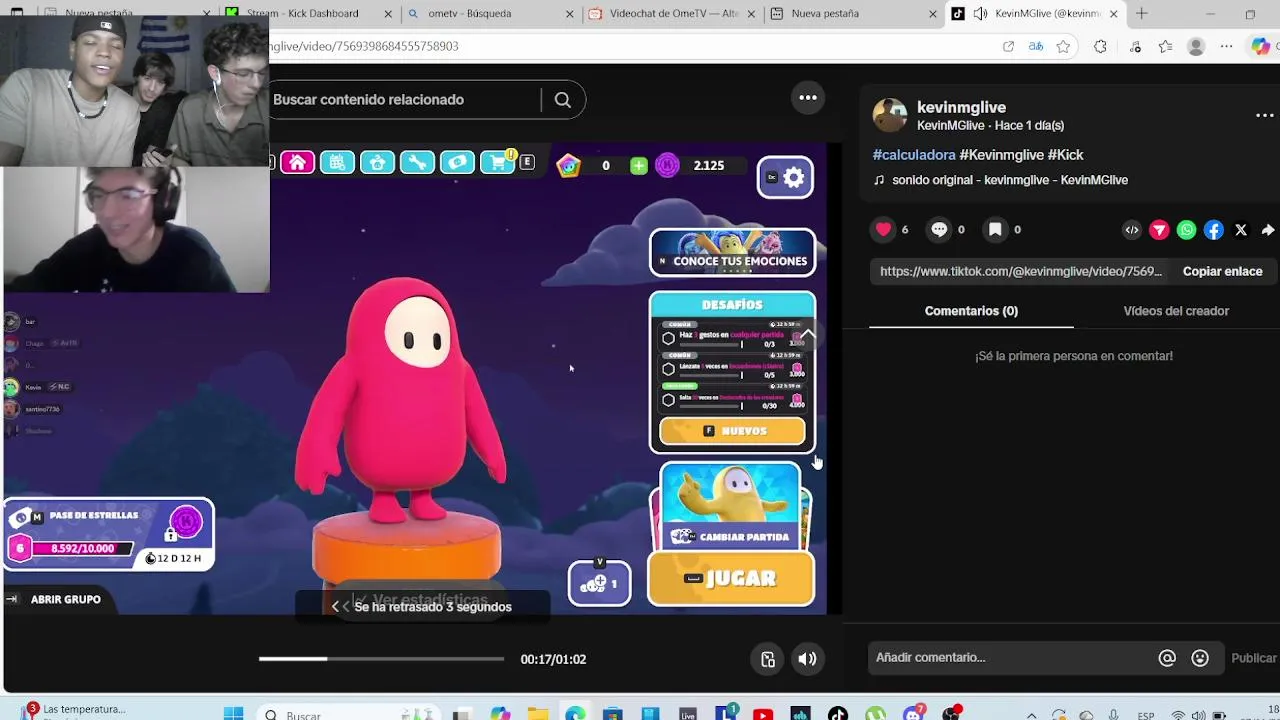Click the wrench icon in game toolbar
The height and width of the screenshot is (720, 1280).
tap(417, 163)
